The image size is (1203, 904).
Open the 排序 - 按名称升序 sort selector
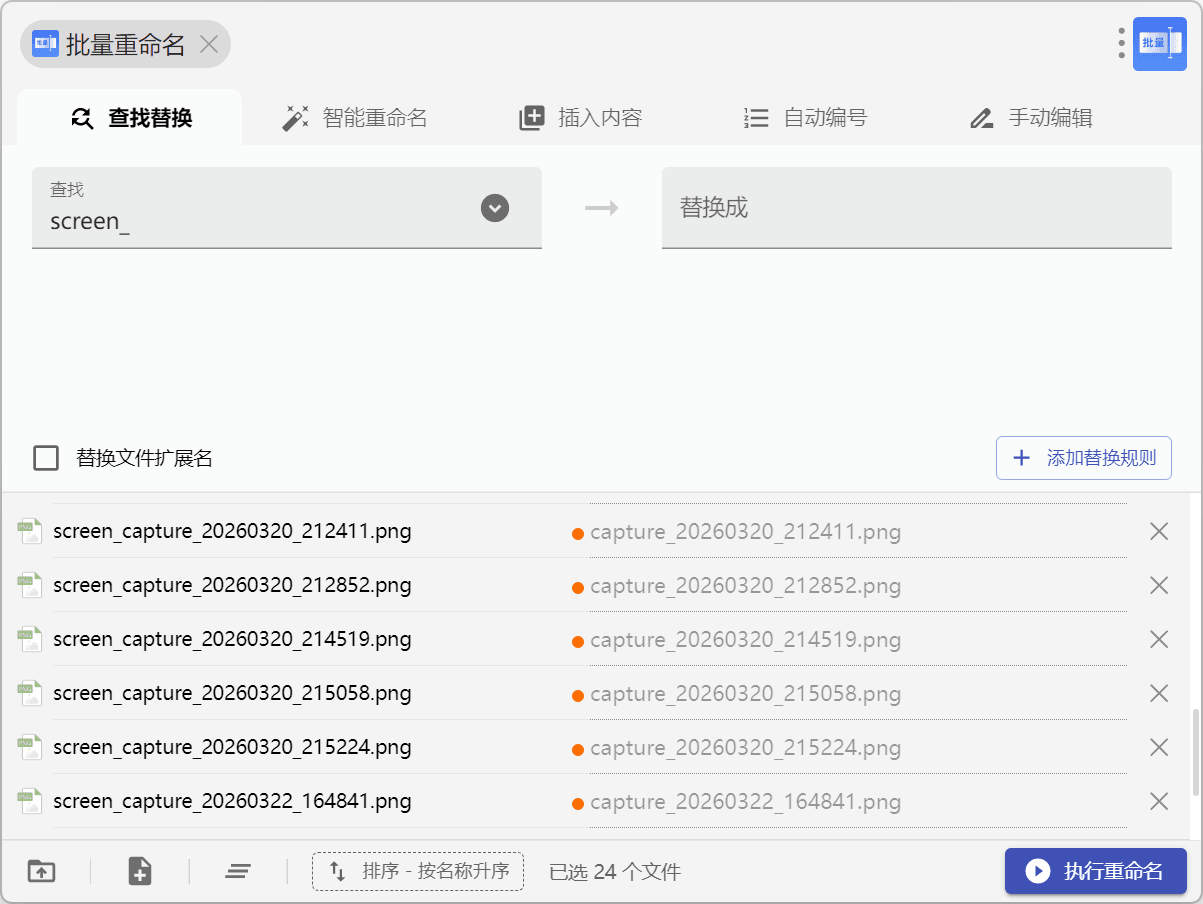(418, 871)
